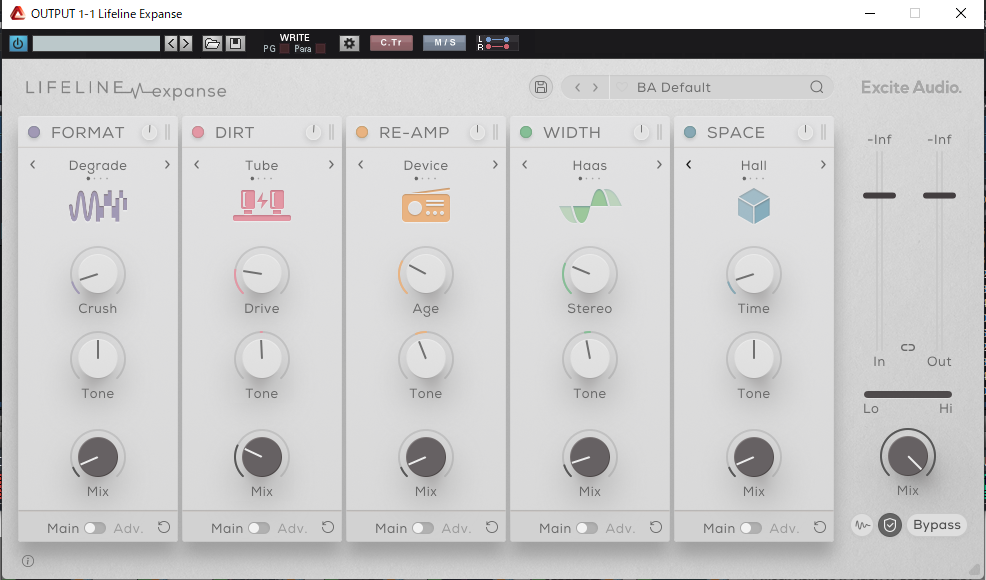Grab the SPACE module drag handle
This screenshot has width=986, height=580.
tap(824, 132)
